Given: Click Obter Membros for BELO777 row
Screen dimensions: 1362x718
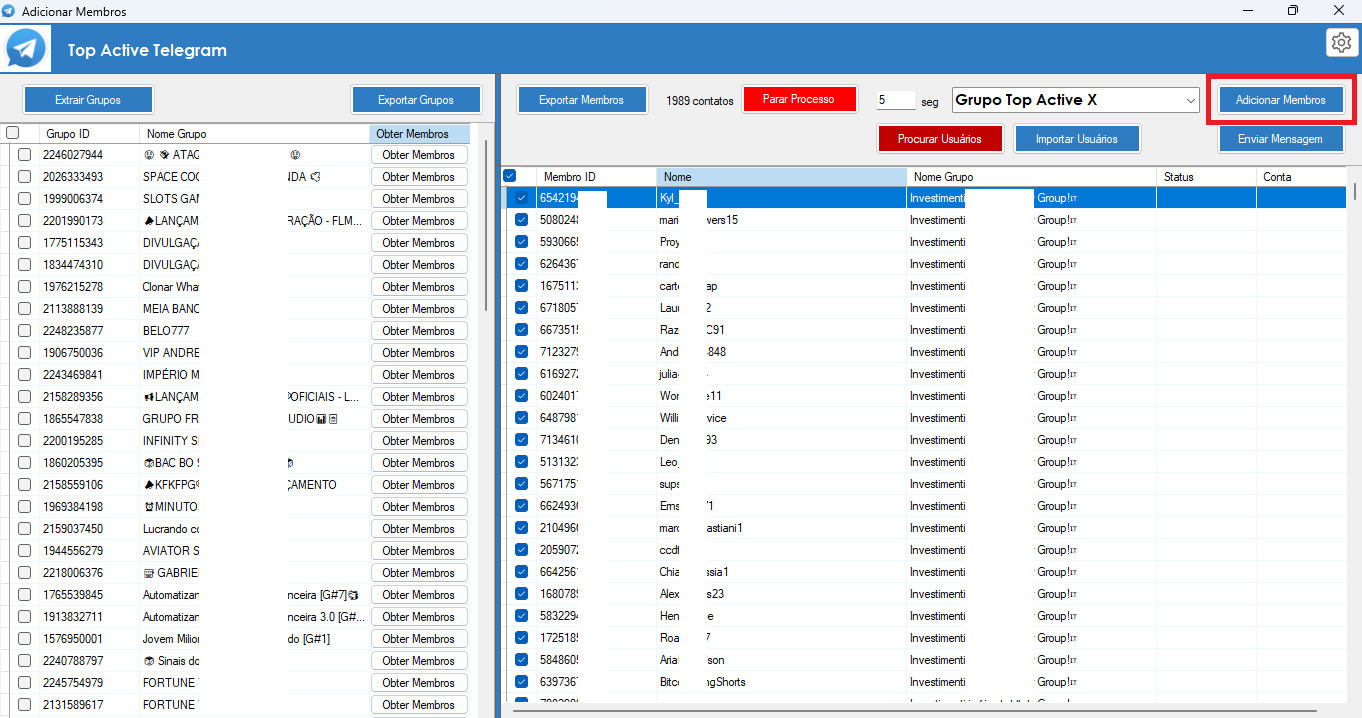Looking at the screenshot, I should pos(419,331).
